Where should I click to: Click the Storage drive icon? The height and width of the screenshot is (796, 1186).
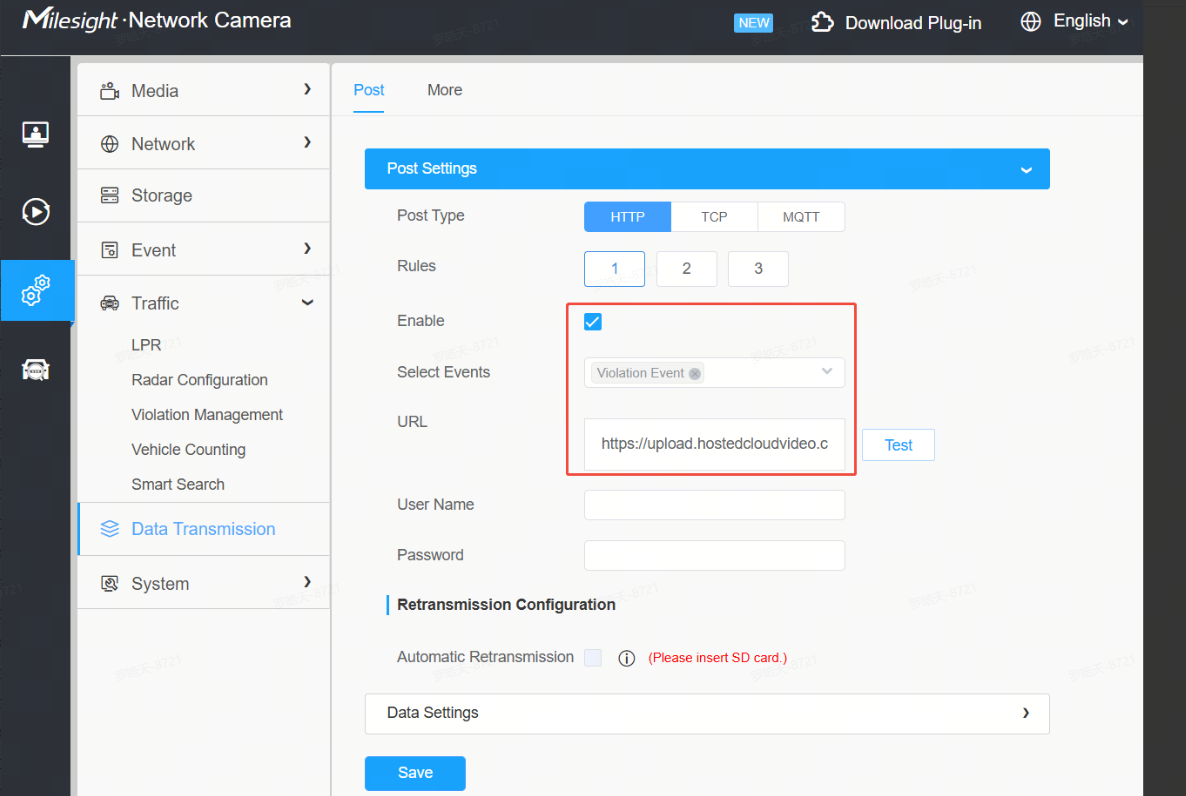pyautogui.click(x=110, y=195)
